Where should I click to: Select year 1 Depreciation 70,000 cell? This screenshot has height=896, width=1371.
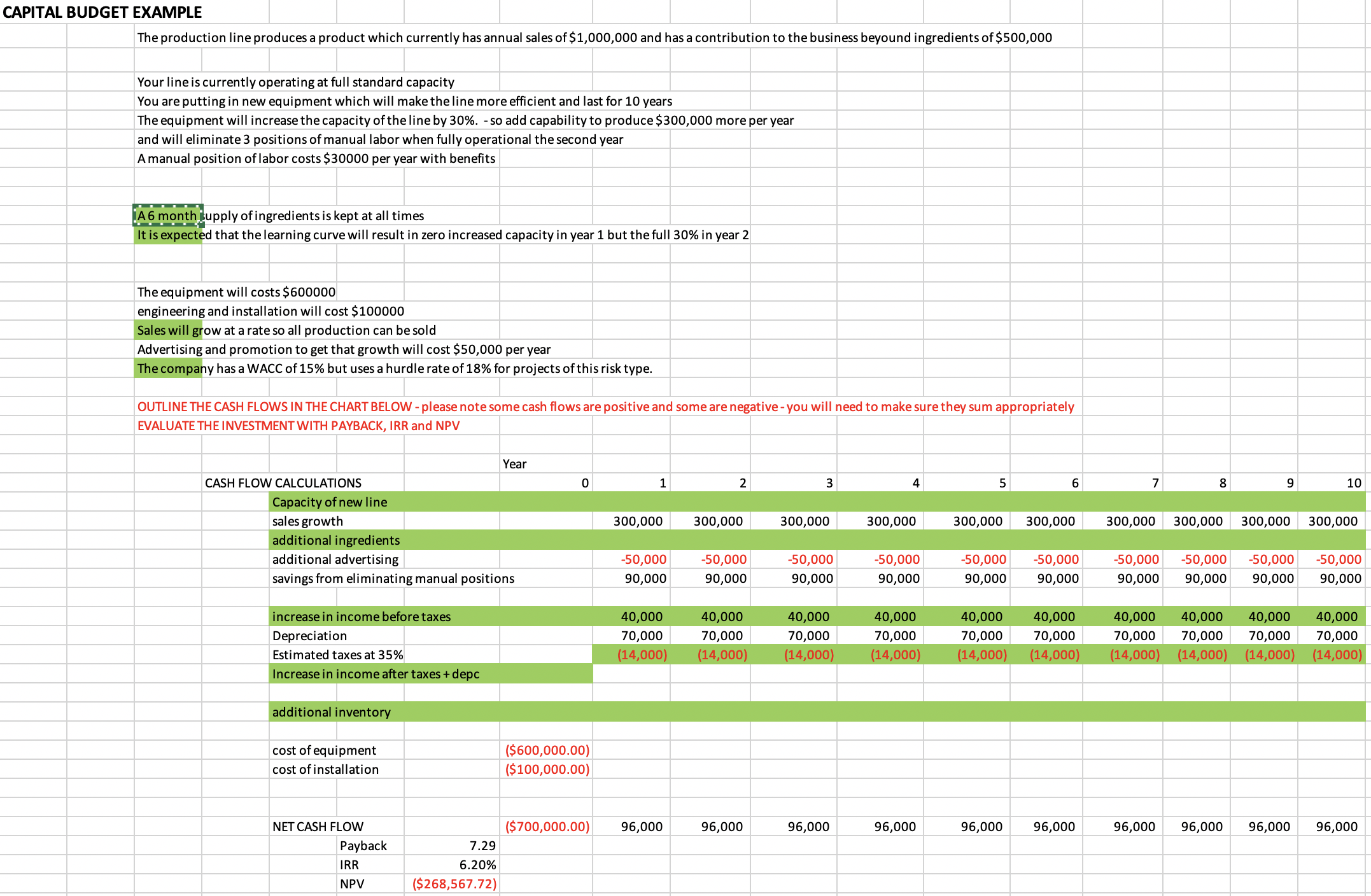coord(641,636)
